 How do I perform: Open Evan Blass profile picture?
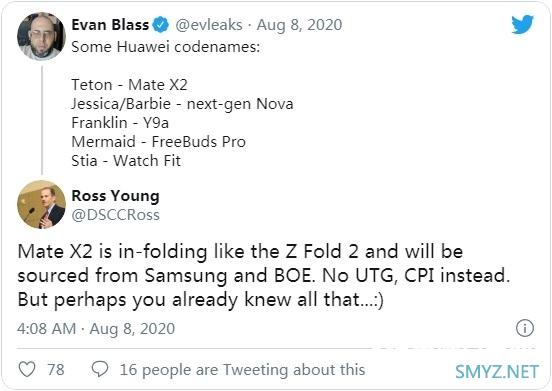(41, 36)
